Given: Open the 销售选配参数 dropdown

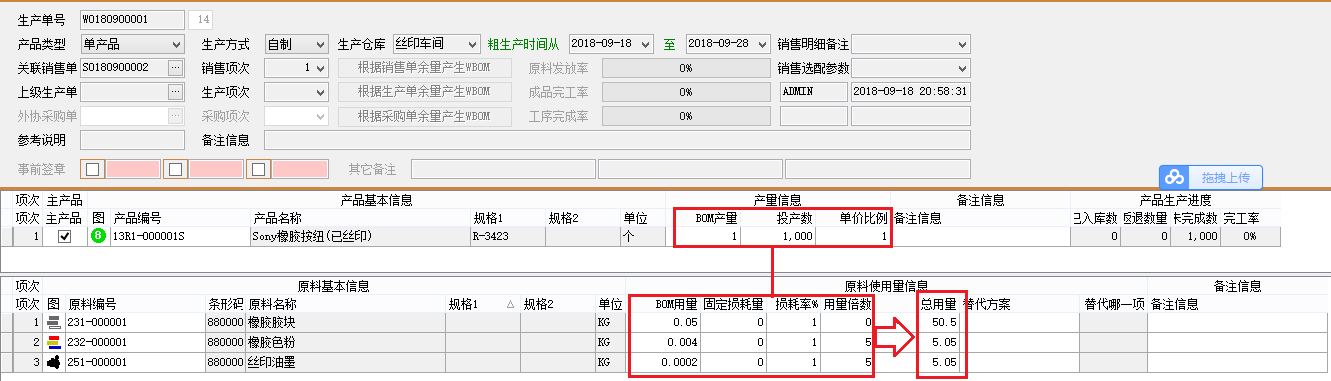Looking at the screenshot, I should click(x=963, y=68).
